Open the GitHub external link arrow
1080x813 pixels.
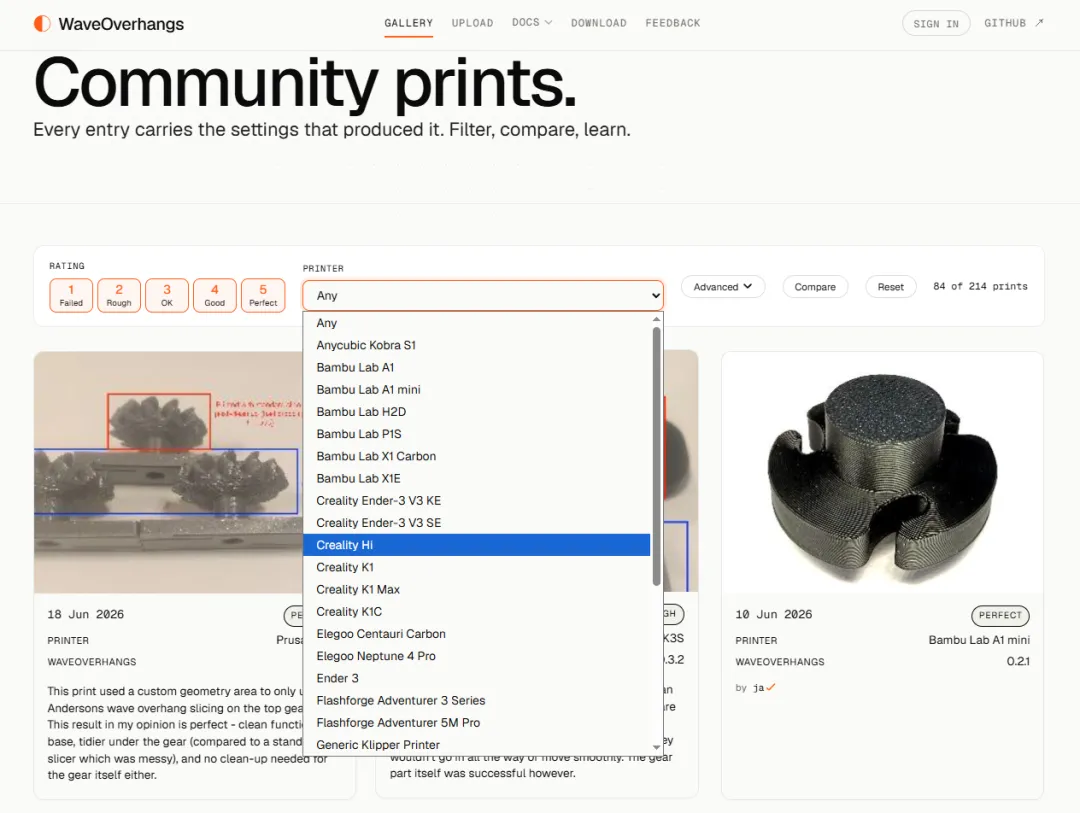(1039, 23)
